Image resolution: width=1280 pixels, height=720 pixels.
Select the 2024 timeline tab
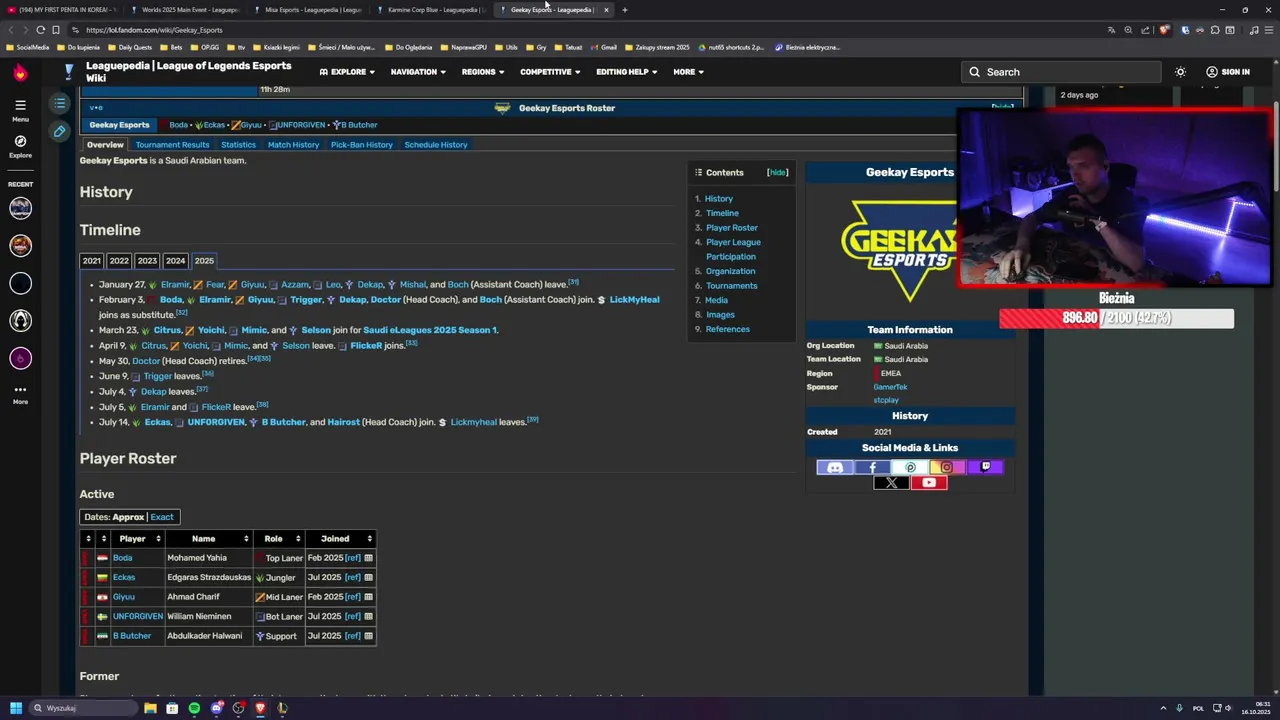tap(175, 260)
